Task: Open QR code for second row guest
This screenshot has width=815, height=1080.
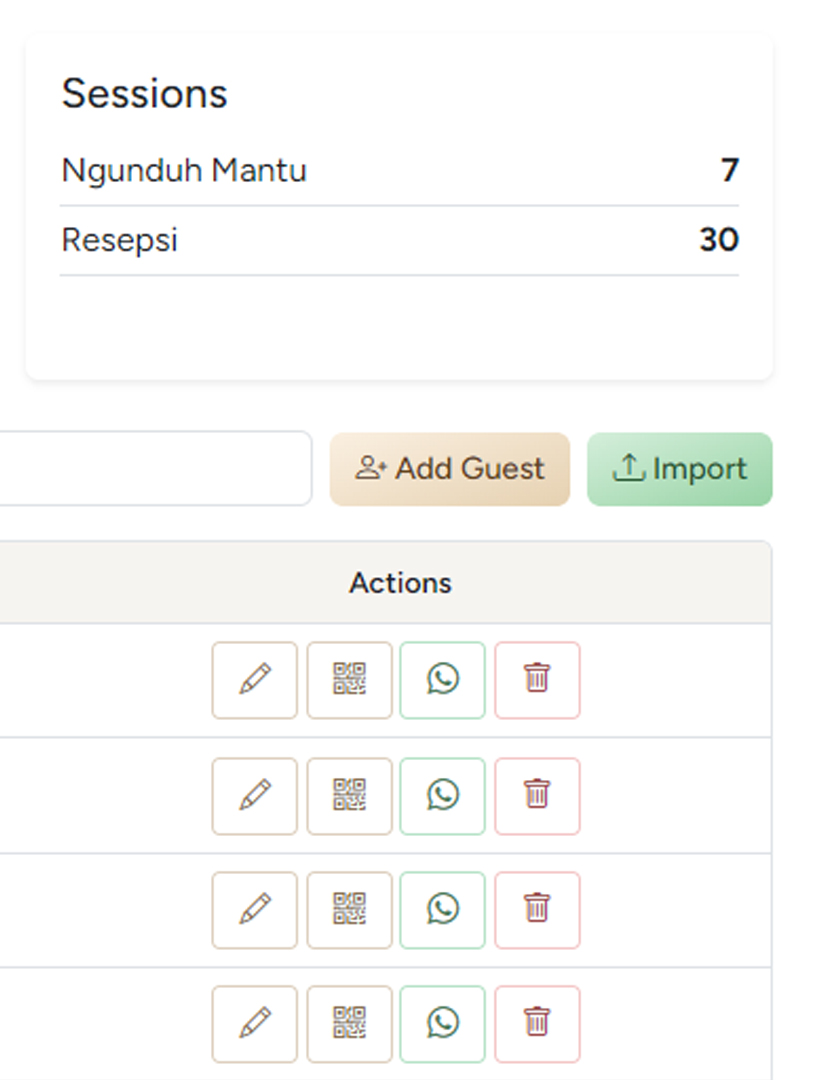Action: tap(349, 796)
